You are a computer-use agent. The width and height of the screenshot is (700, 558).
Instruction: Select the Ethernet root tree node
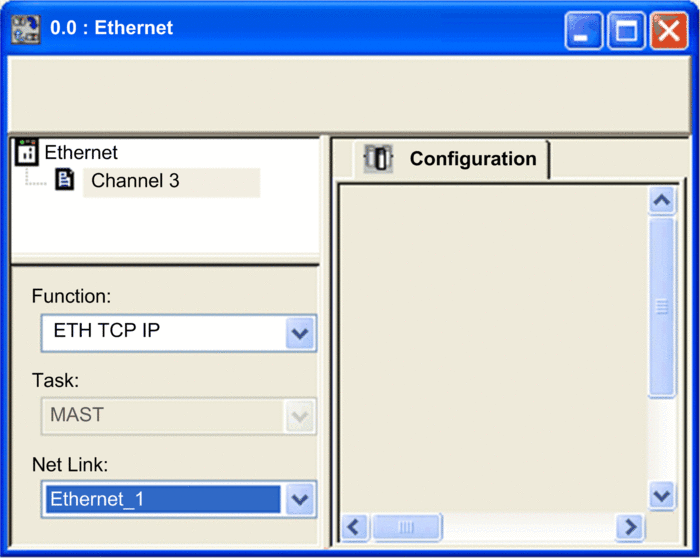tap(81, 153)
